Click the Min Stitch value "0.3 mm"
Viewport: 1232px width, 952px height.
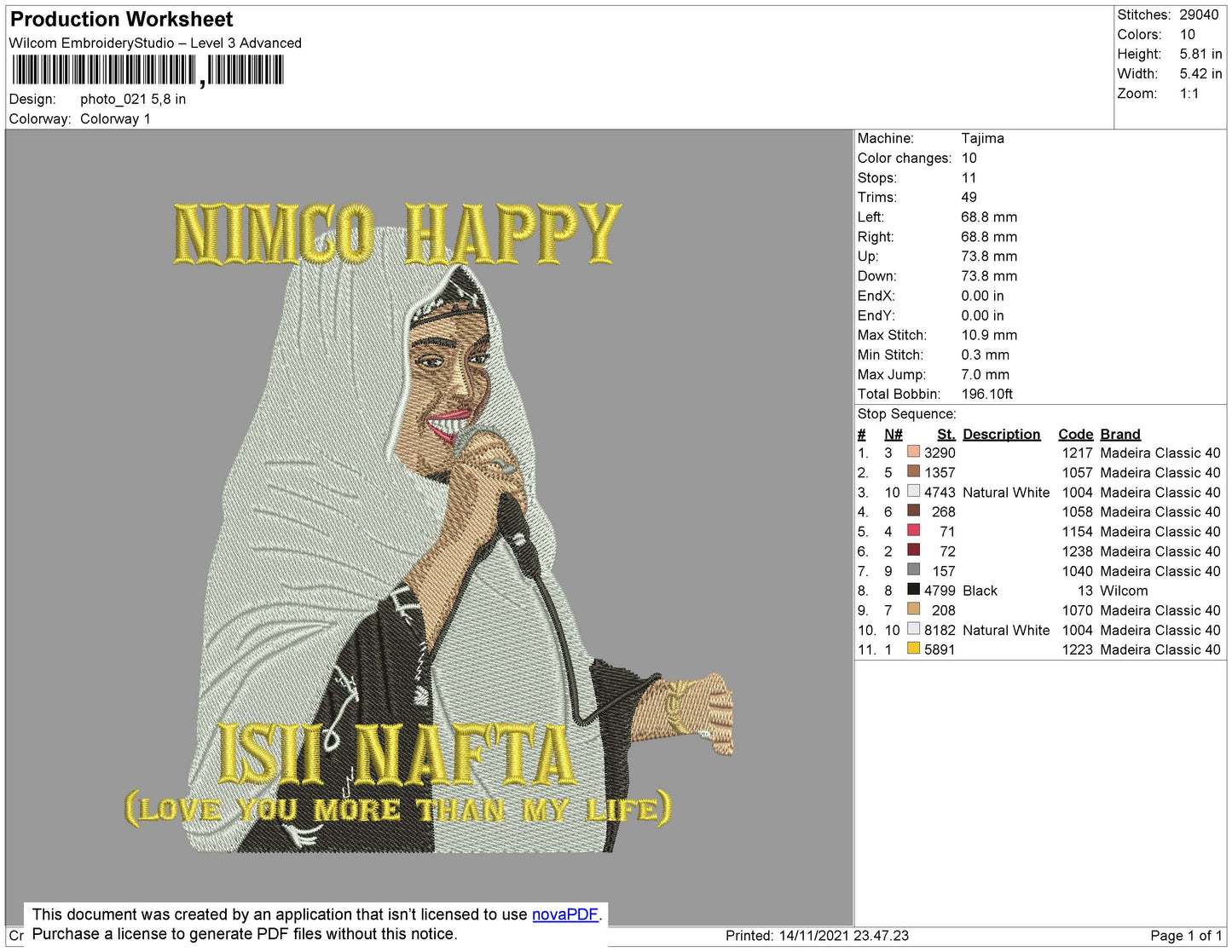(x=985, y=355)
